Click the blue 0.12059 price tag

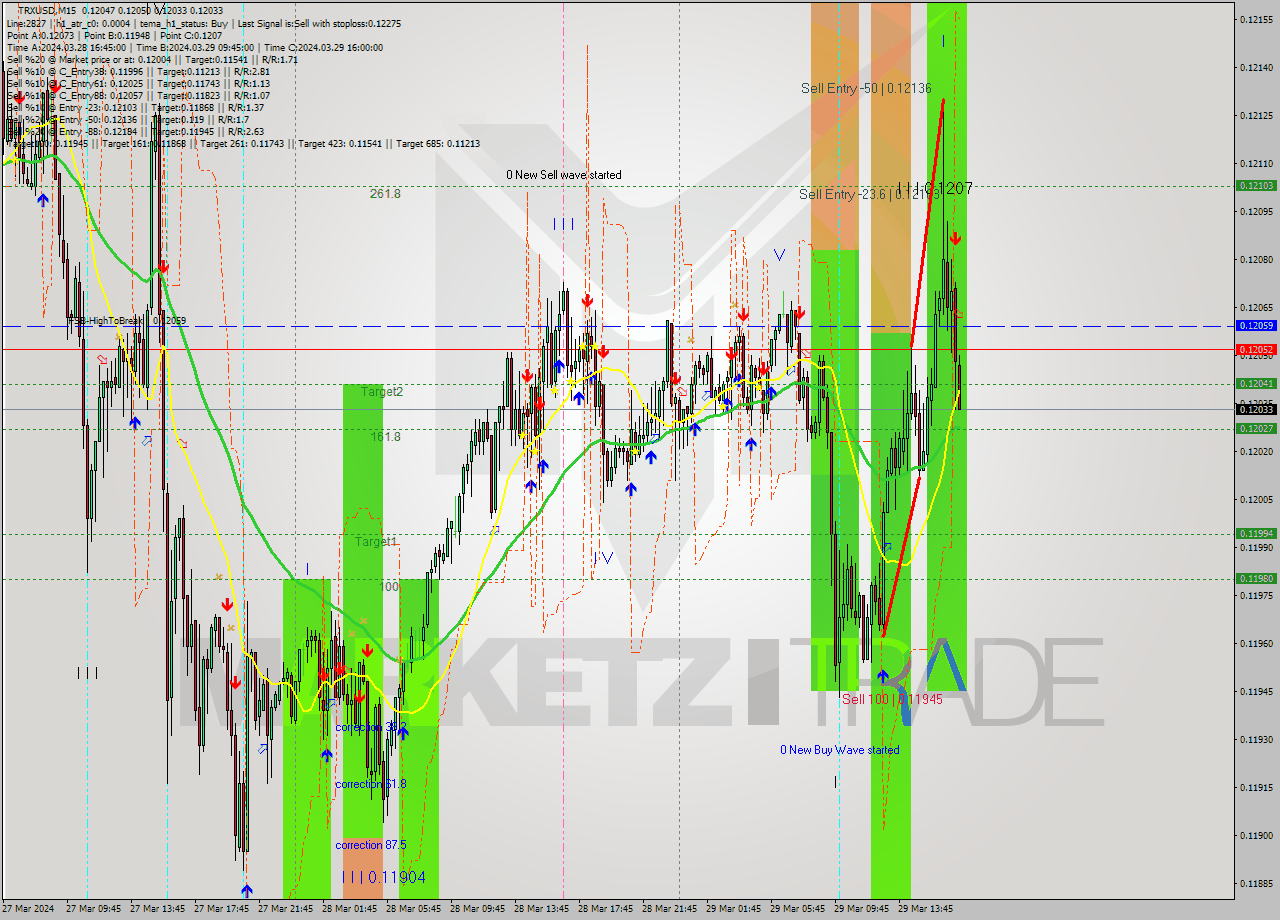click(1256, 326)
